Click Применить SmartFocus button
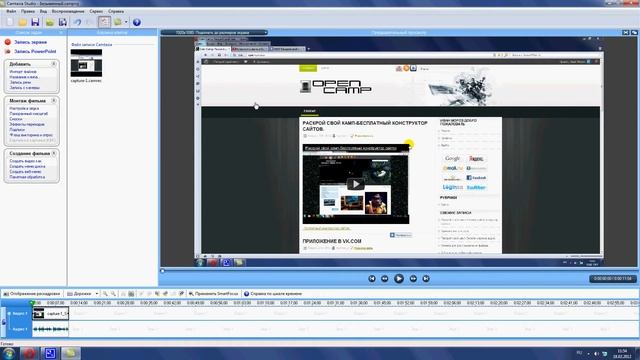The width and height of the screenshot is (640, 360). [x=213, y=294]
